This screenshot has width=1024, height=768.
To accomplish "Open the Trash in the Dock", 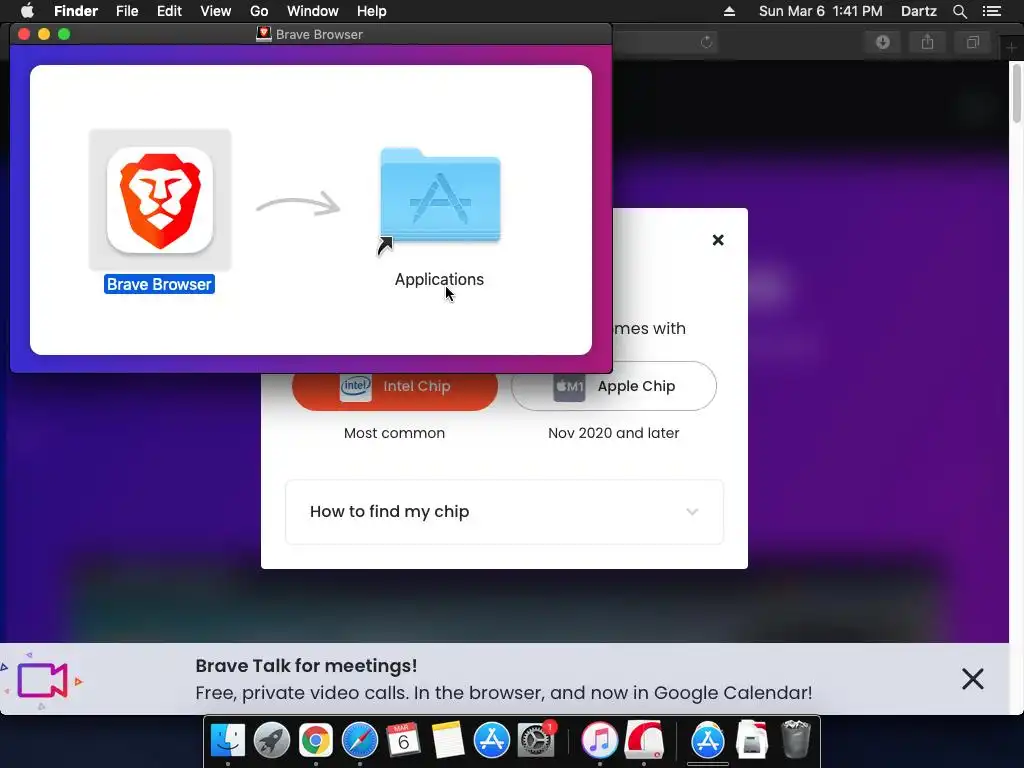I will pyautogui.click(x=796, y=739).
